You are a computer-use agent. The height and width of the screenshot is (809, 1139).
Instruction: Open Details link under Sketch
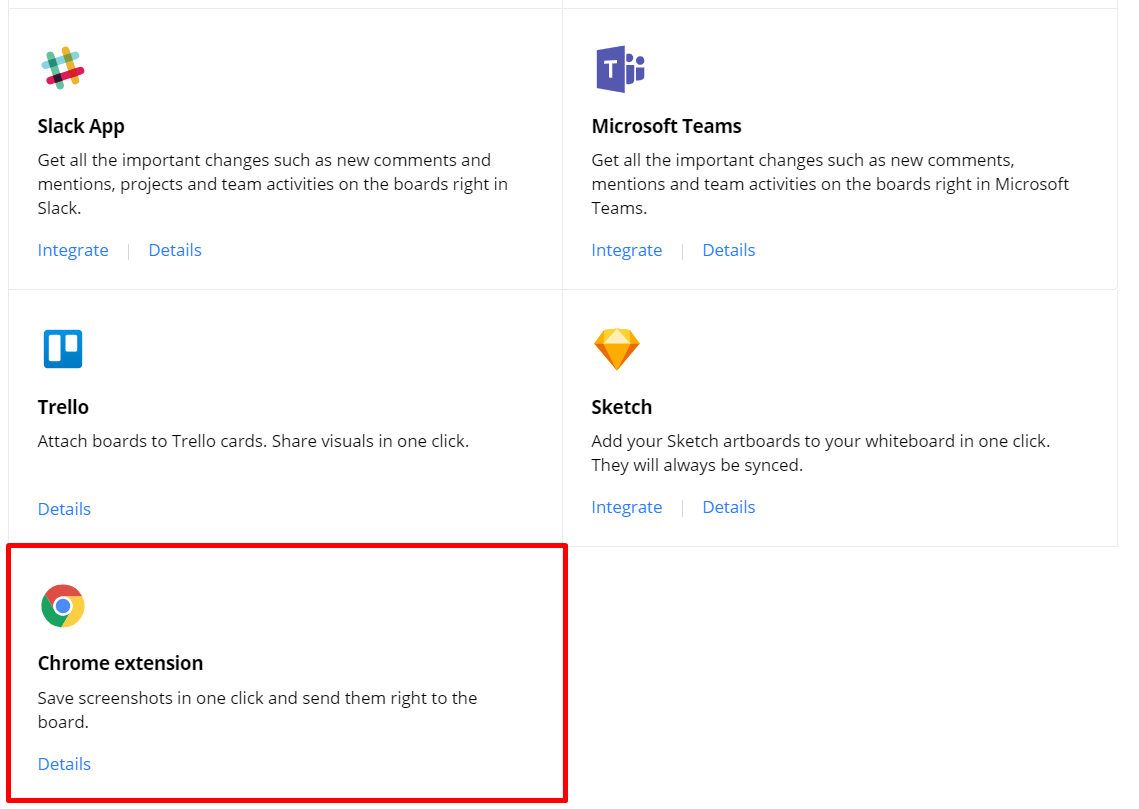(x=728, y=506)
